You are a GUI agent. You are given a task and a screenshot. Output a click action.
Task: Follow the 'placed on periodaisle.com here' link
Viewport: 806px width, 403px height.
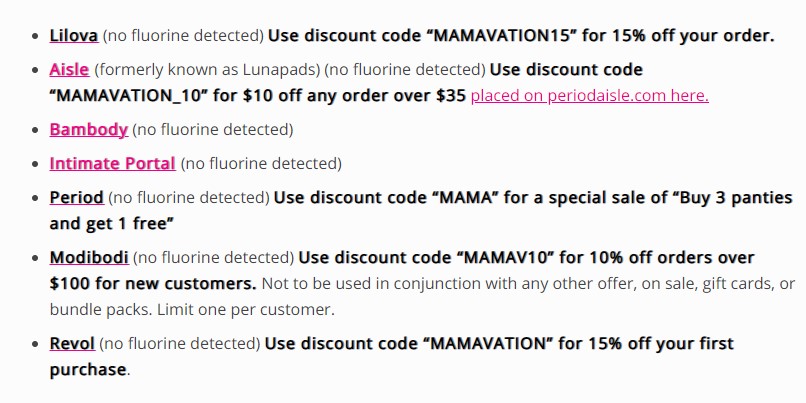(x=590, y=96)
